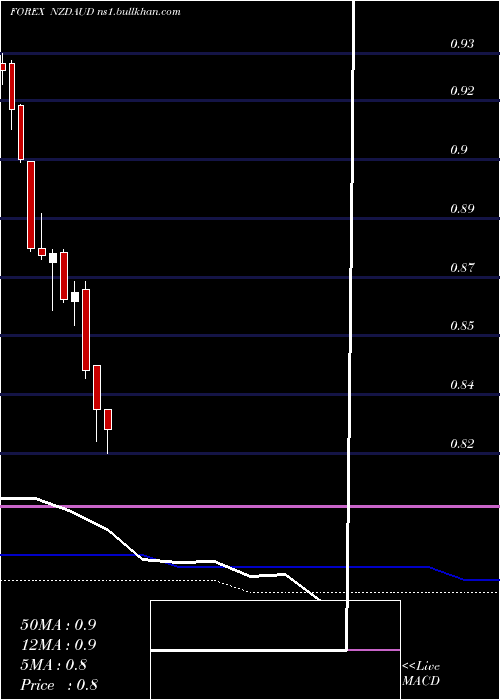Select the last red candlestick near 0.82

click(108, 420)
